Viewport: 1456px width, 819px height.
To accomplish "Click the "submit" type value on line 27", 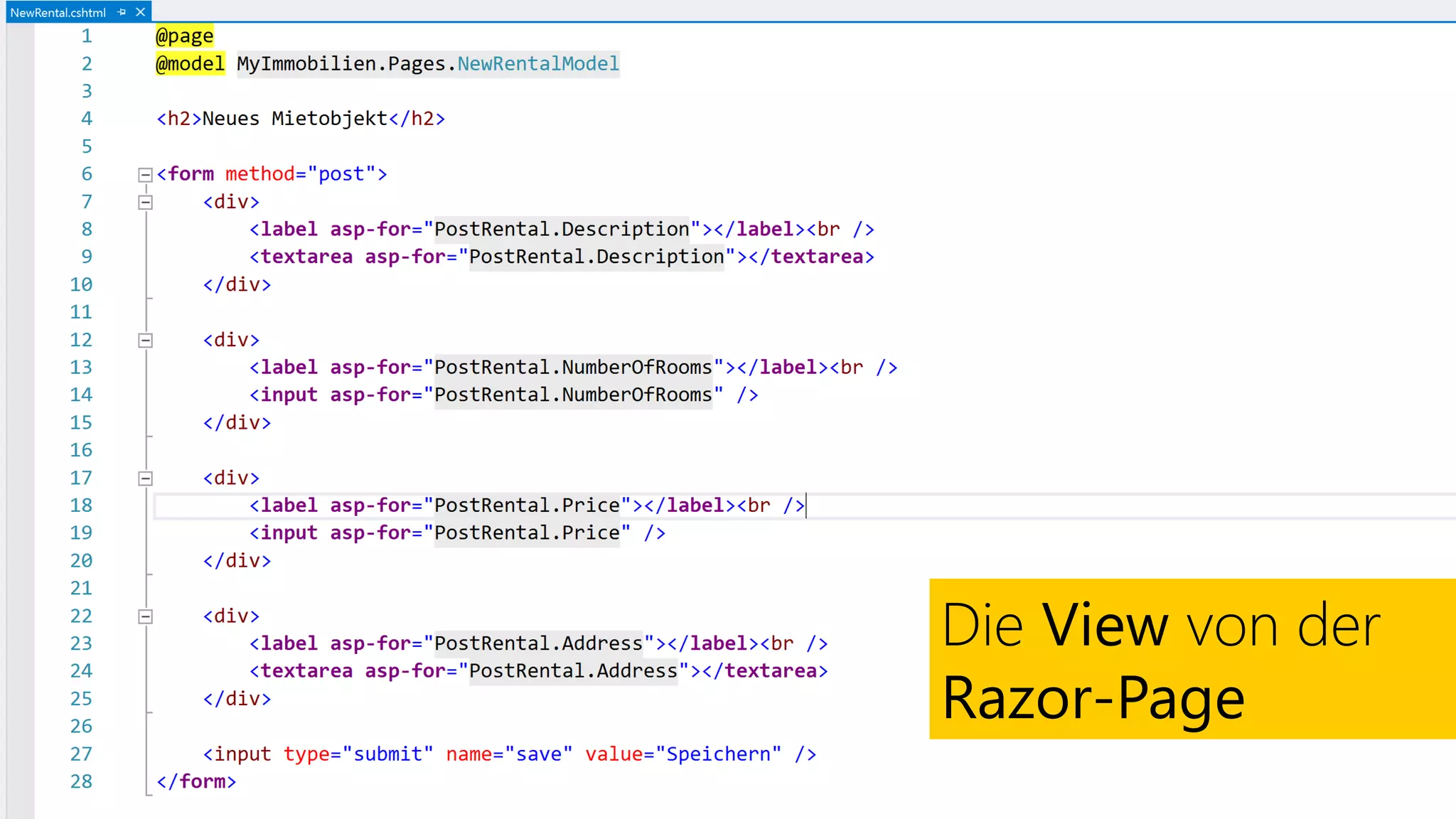I will [387, 754].
